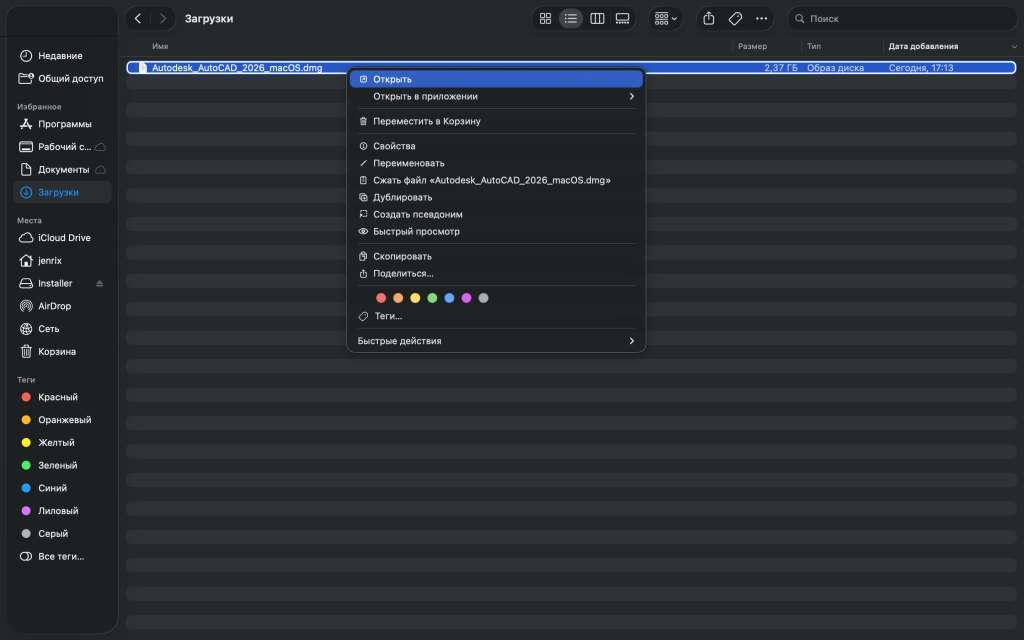Open Сеть in the sidebar
This screenshot has height=640, width=1024.
click(x=62, y=328)
